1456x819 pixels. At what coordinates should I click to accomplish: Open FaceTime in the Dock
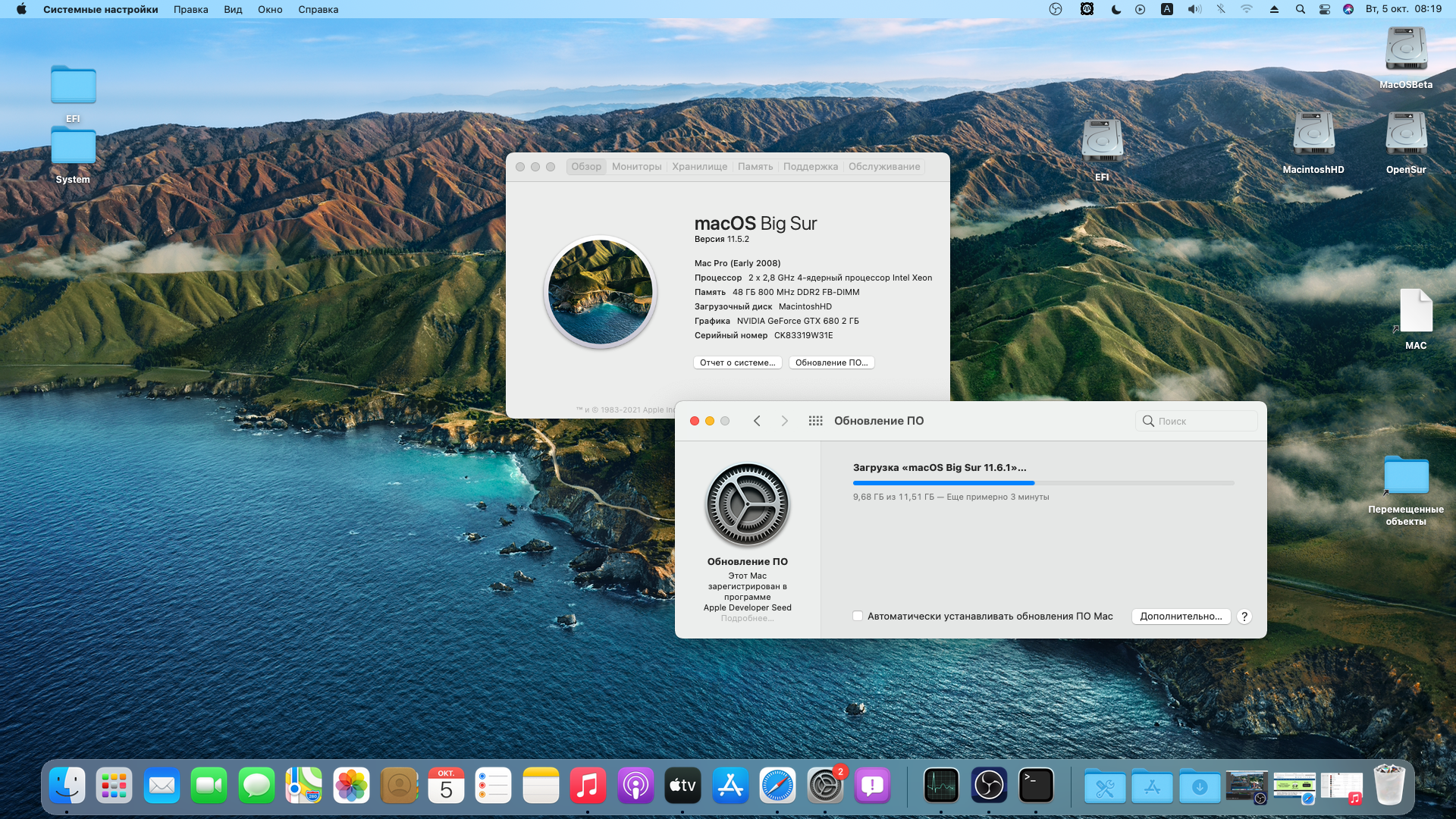(209, 785)
